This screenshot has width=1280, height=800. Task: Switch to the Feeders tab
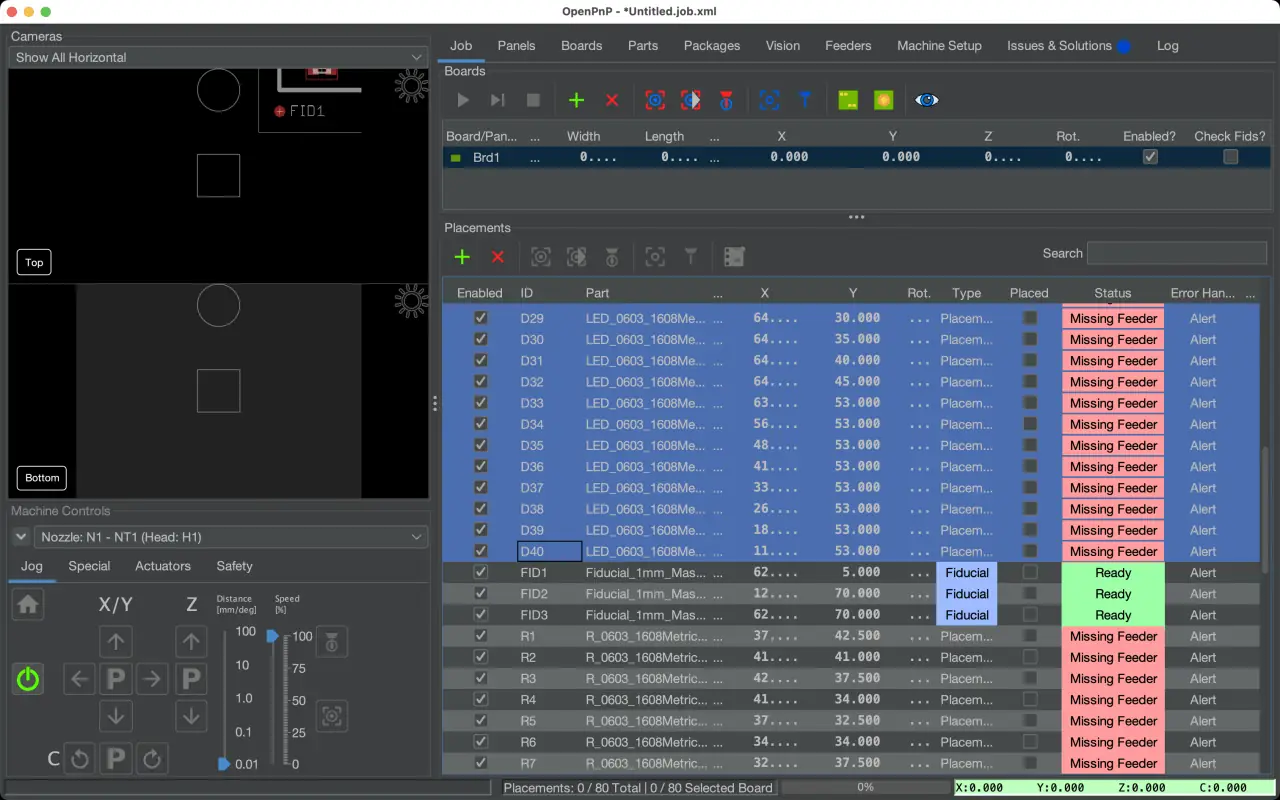pyautogui.click(x=848, y=46)
